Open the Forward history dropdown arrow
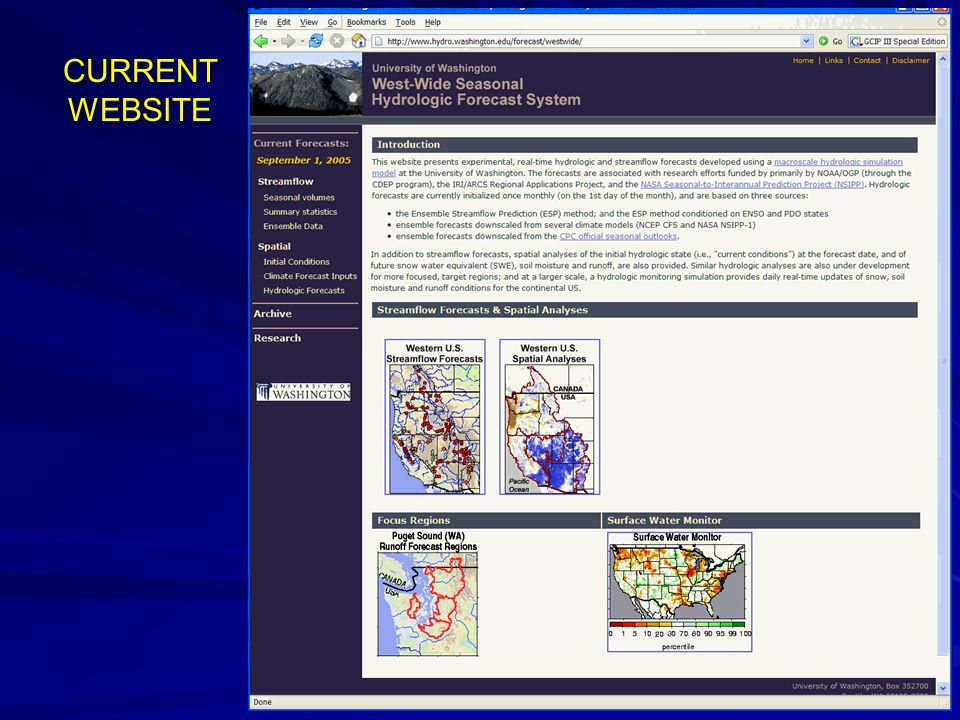The width and height of the screenshot is (960, 720). pos(302,42)
